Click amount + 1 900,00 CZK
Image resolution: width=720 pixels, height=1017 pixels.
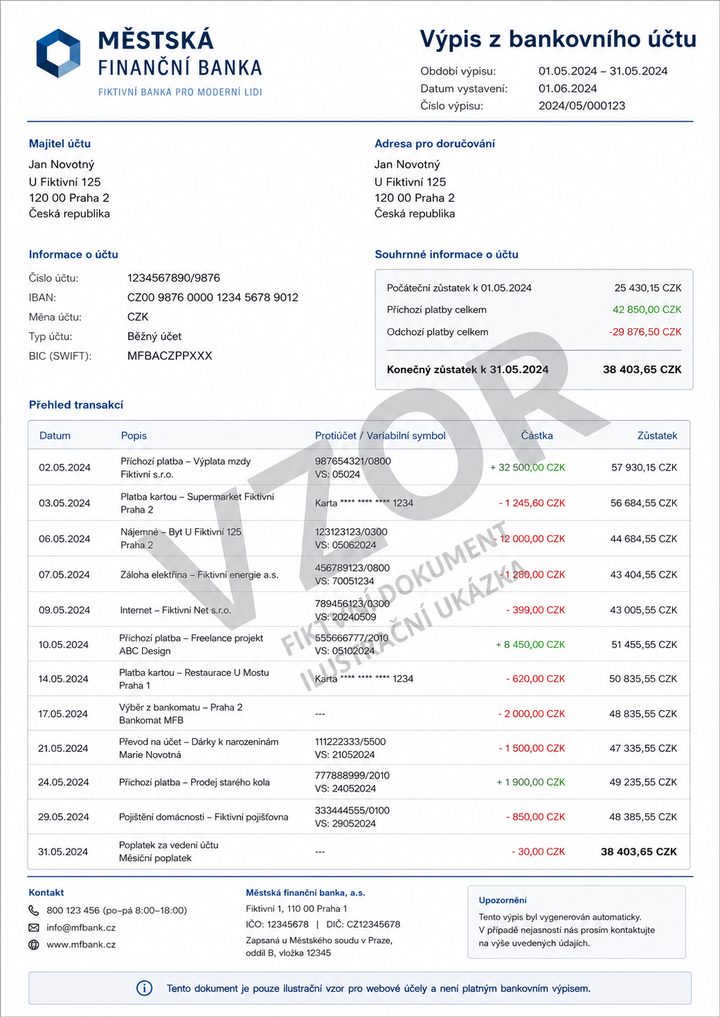tap(531, 782)
